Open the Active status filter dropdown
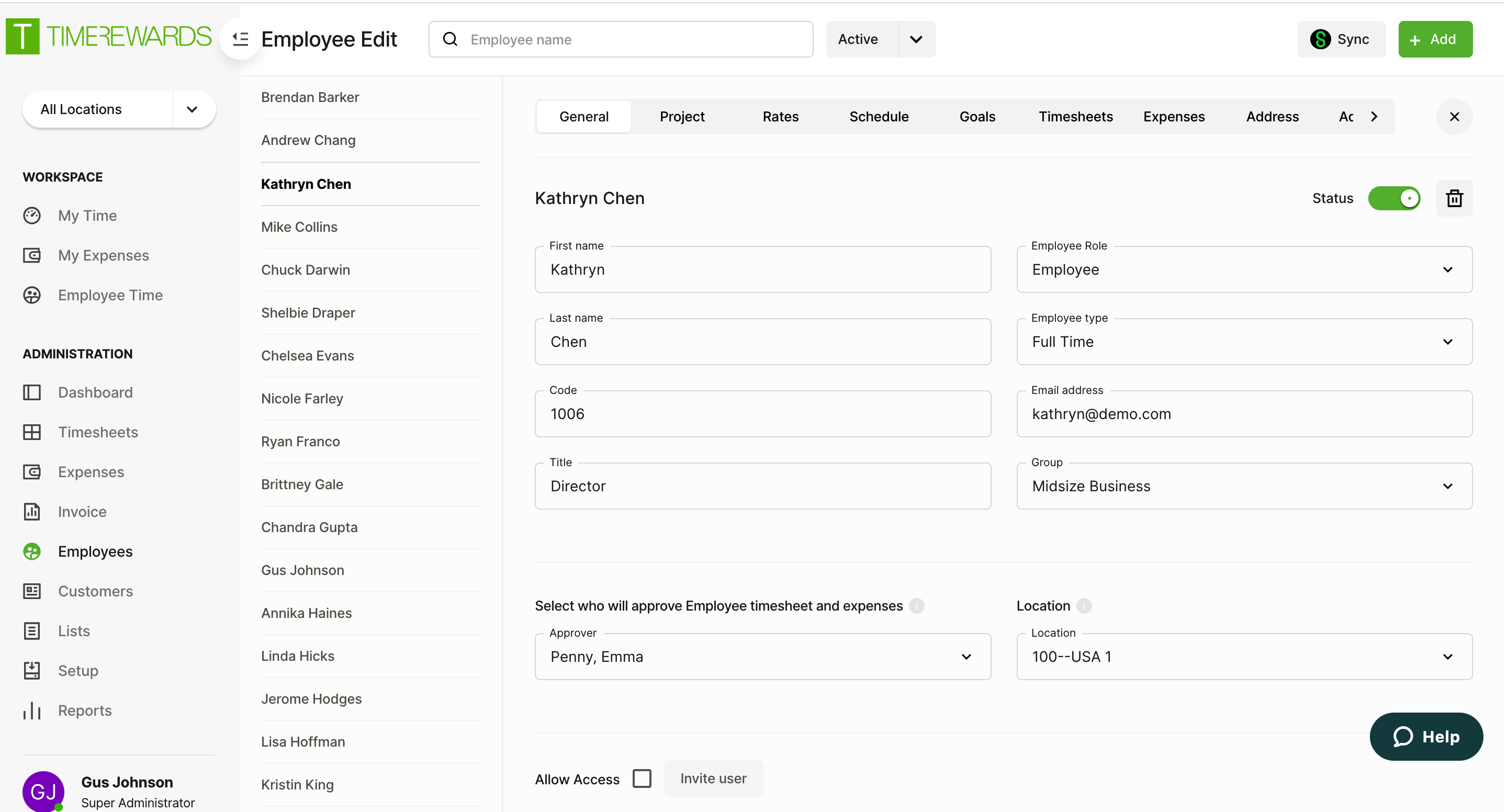Screen dimensions: 1507x812 916,39
